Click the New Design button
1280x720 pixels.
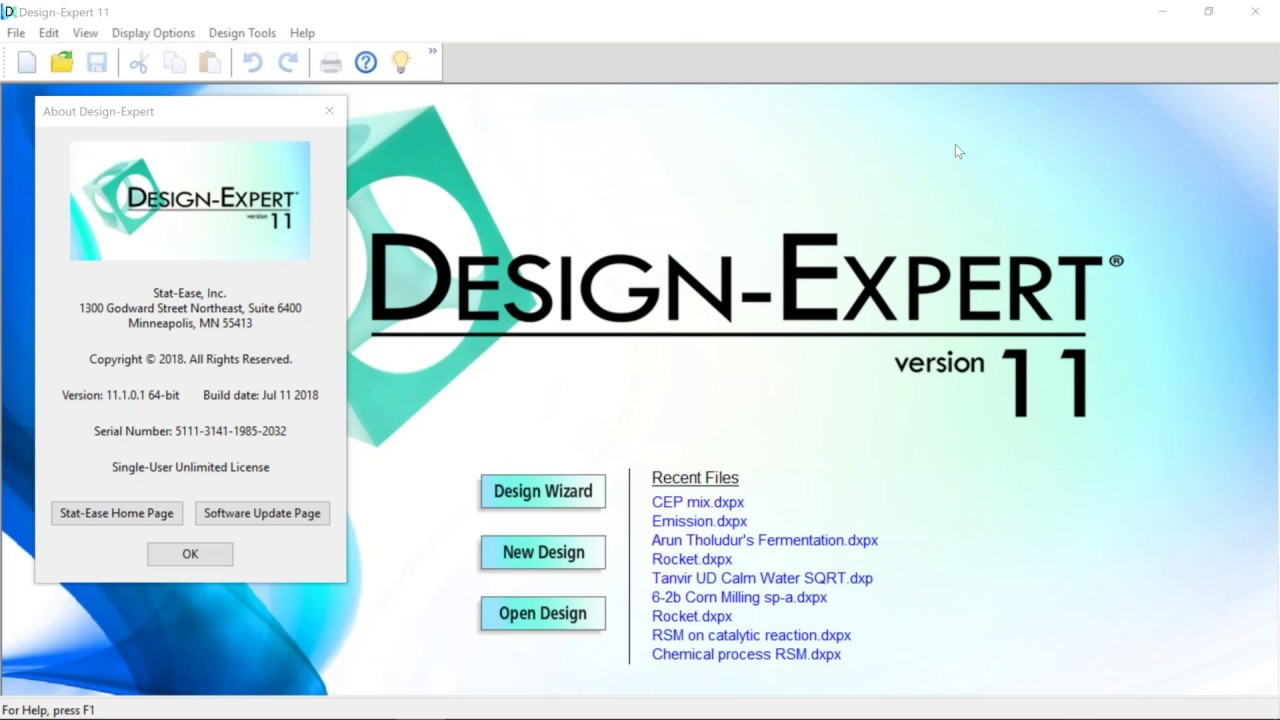[543, 552]
